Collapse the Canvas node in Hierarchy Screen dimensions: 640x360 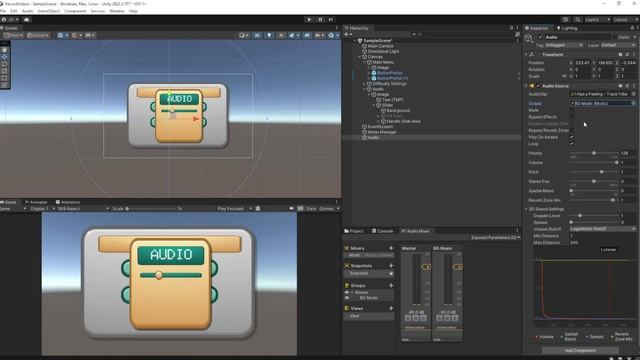pos(360,57)
